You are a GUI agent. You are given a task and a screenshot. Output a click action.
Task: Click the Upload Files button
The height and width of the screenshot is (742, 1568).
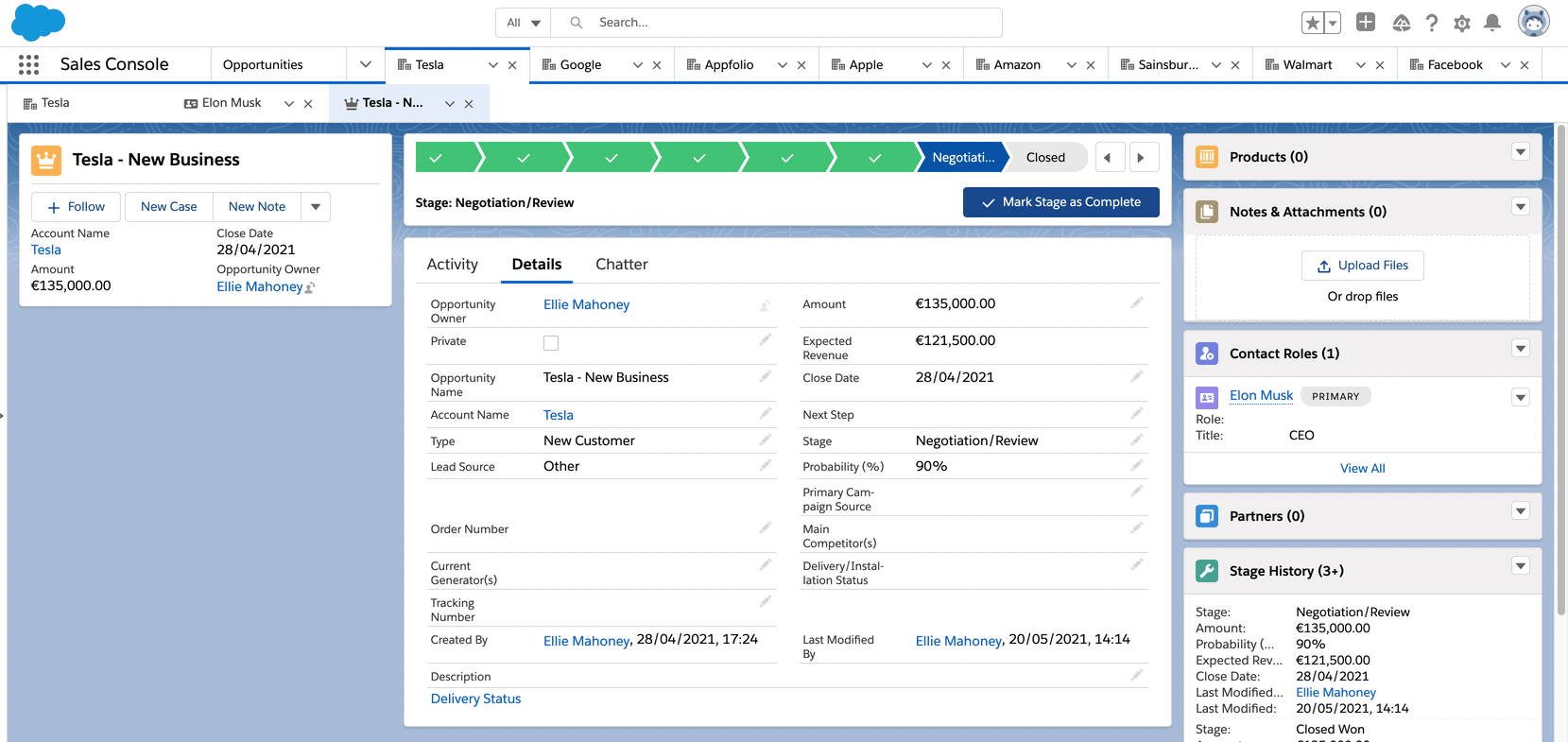coord(1363,266)
